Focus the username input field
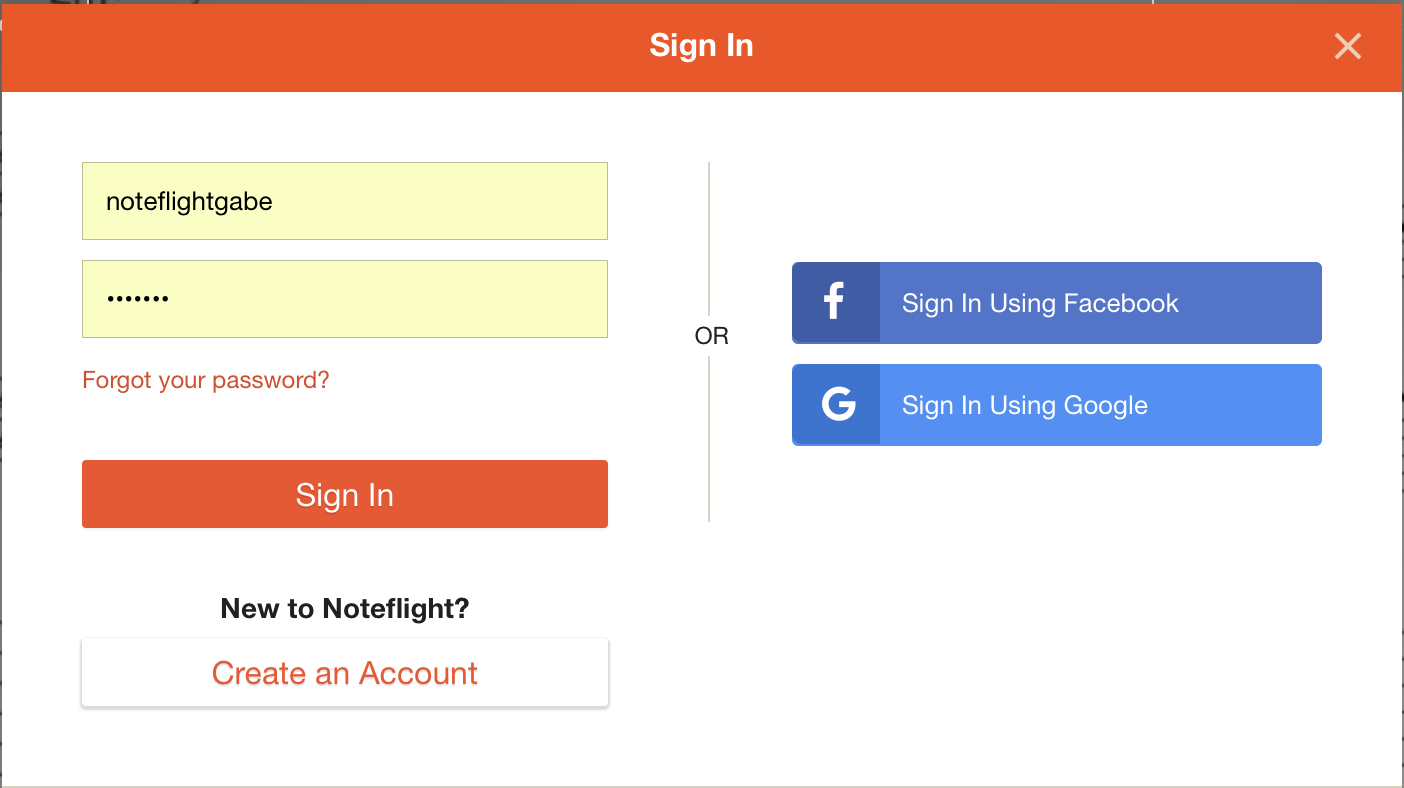The image size is (1404, 788). [345, 201]
